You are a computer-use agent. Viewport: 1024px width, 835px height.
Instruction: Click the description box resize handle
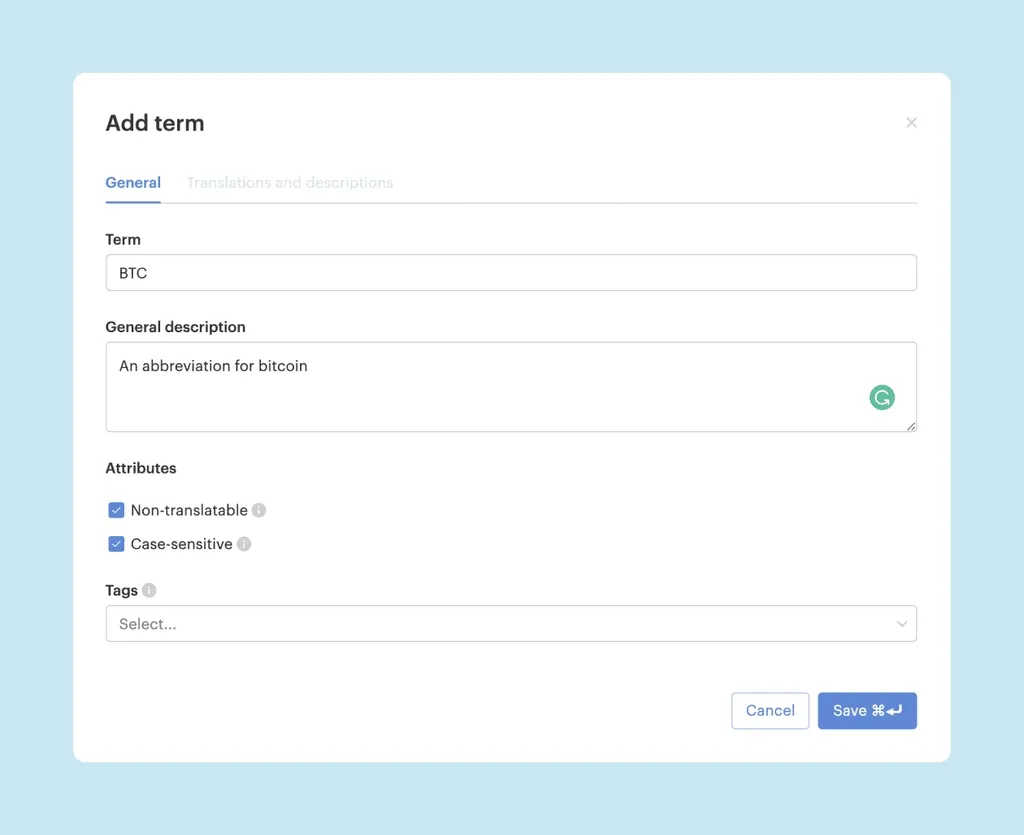pyautogui.click(x=910, y=426)
